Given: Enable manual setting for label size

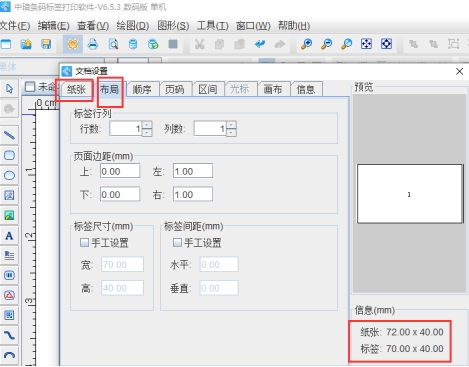Looking at the screenshot, I should tap(84, 242).
